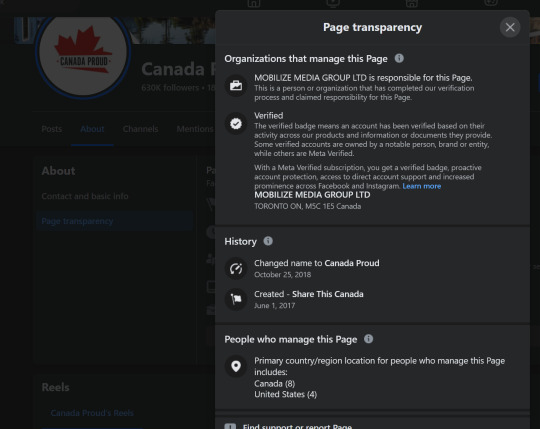
Task: Click the Verified checkmark badge icon
Action: click(236, 123)
